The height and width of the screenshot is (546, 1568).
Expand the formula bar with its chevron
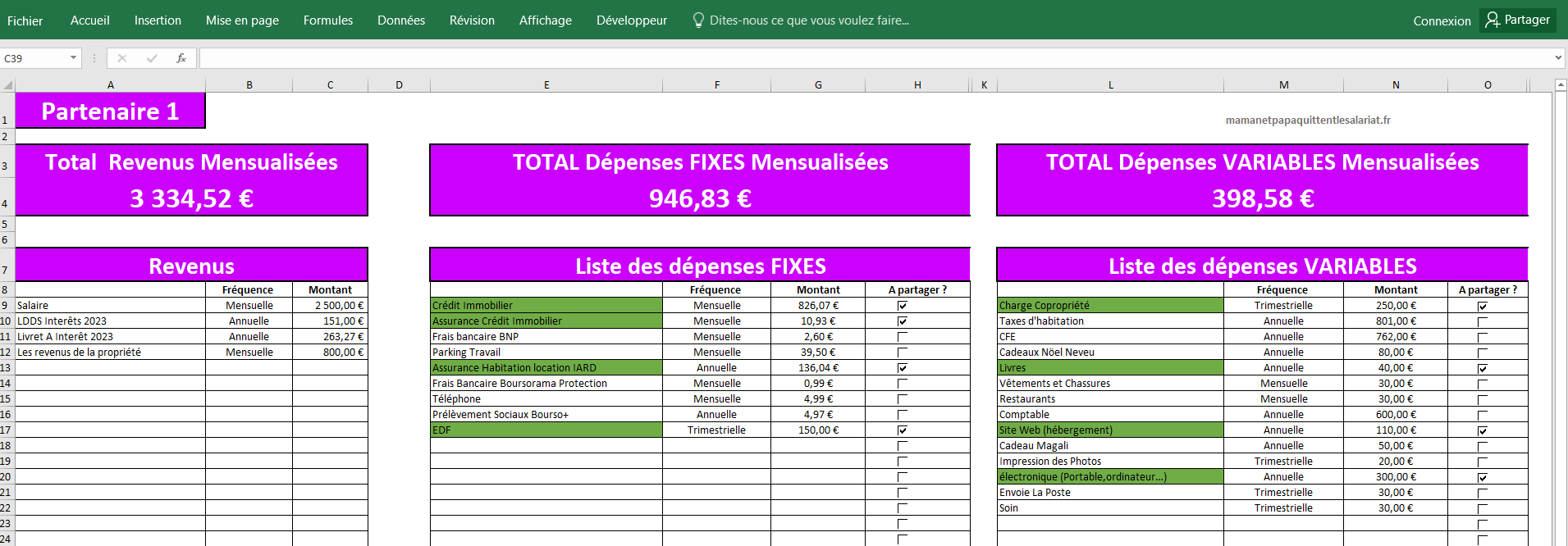tap(1558, 58)
